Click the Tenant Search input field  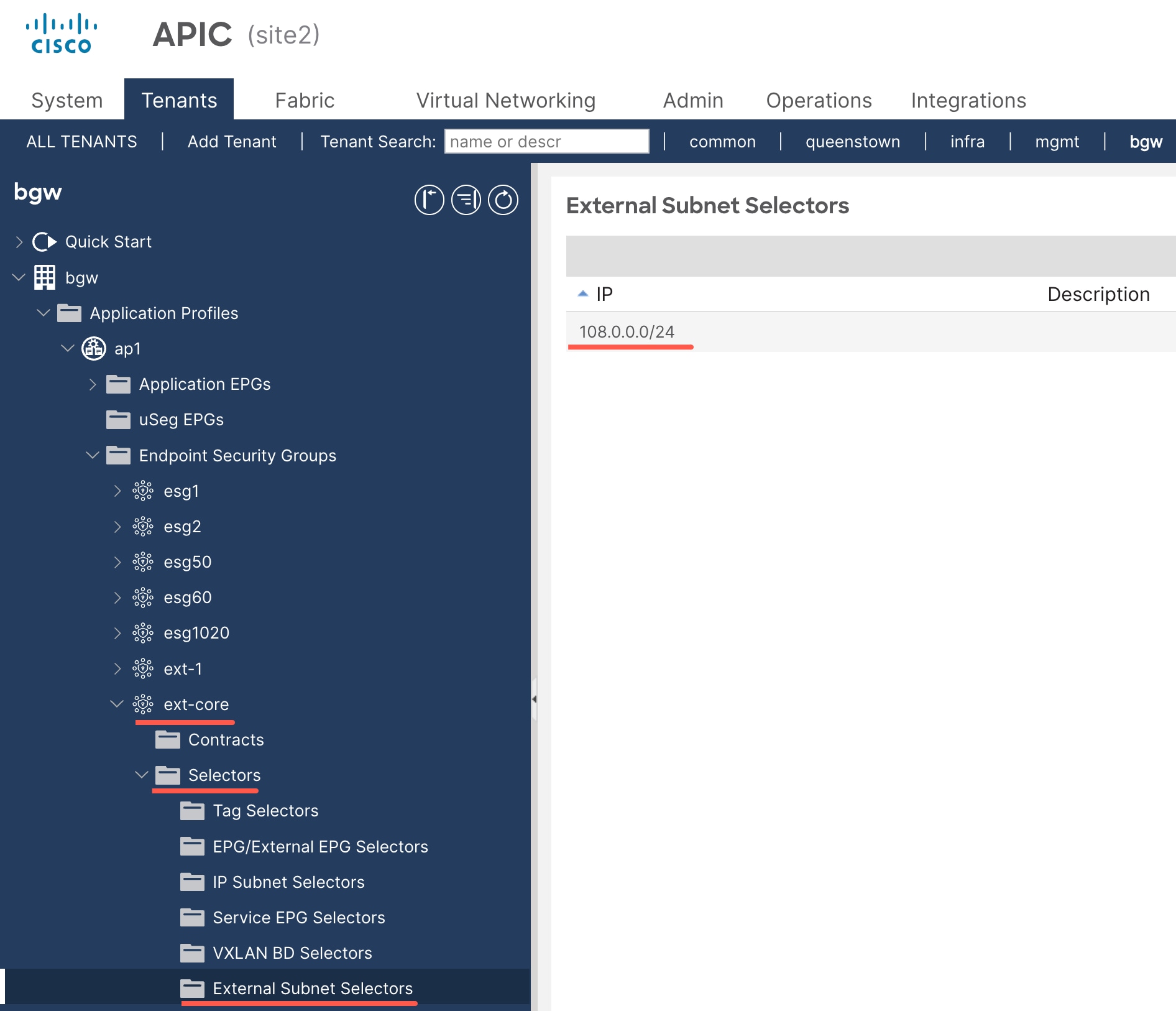click(x=546, y=142)
